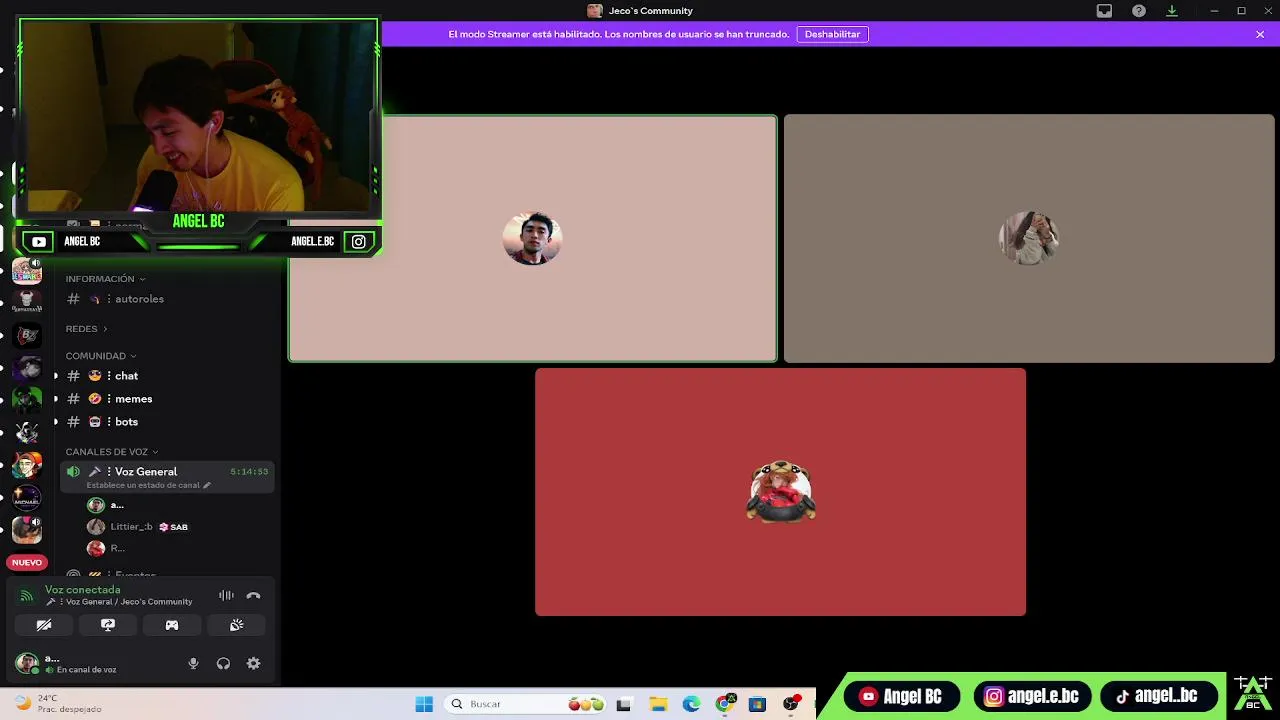Open the chat text channel
This screenshot has height=720, width=1280.
[167, 376]
